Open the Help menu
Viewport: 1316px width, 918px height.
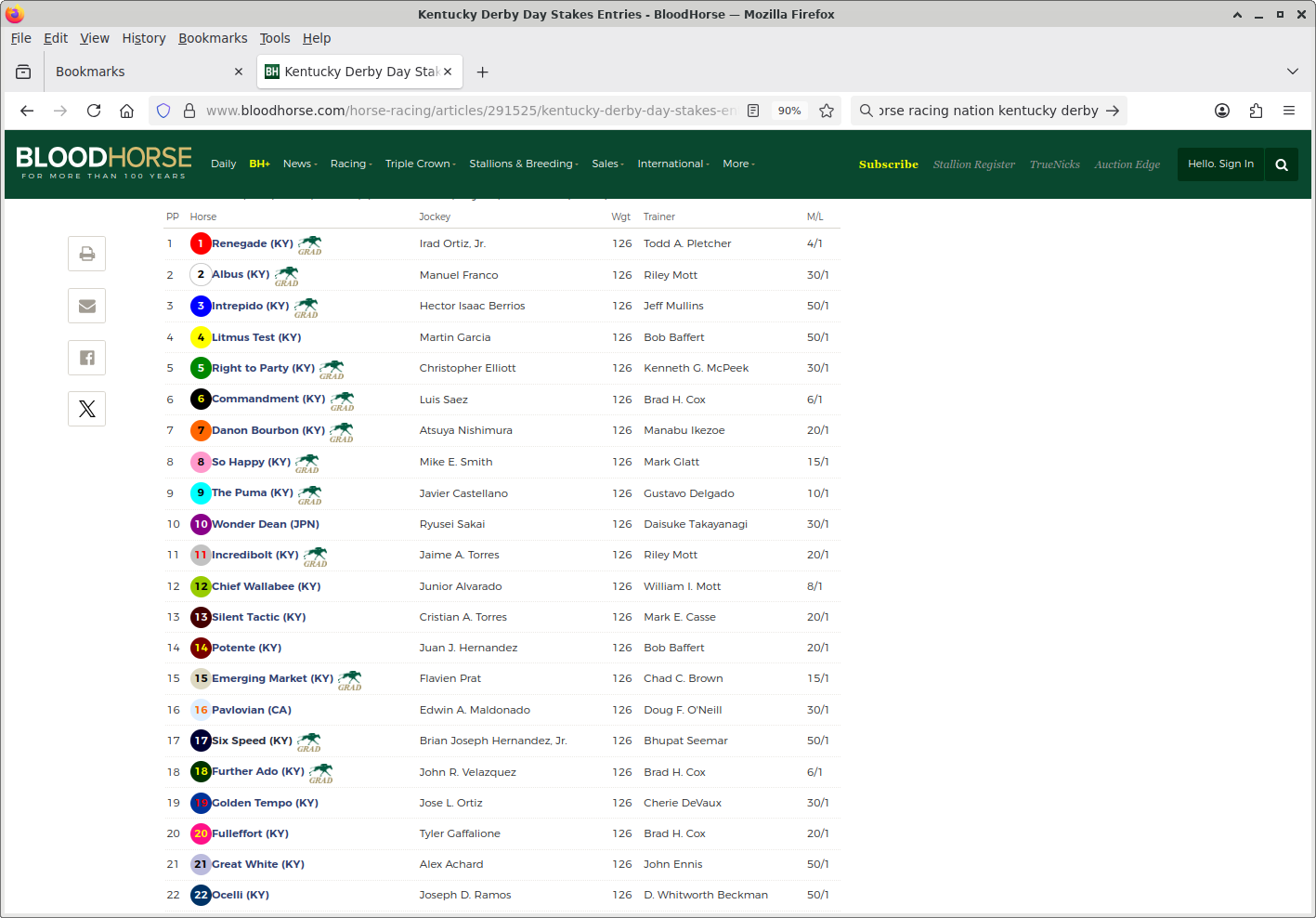tap(317, 38)
